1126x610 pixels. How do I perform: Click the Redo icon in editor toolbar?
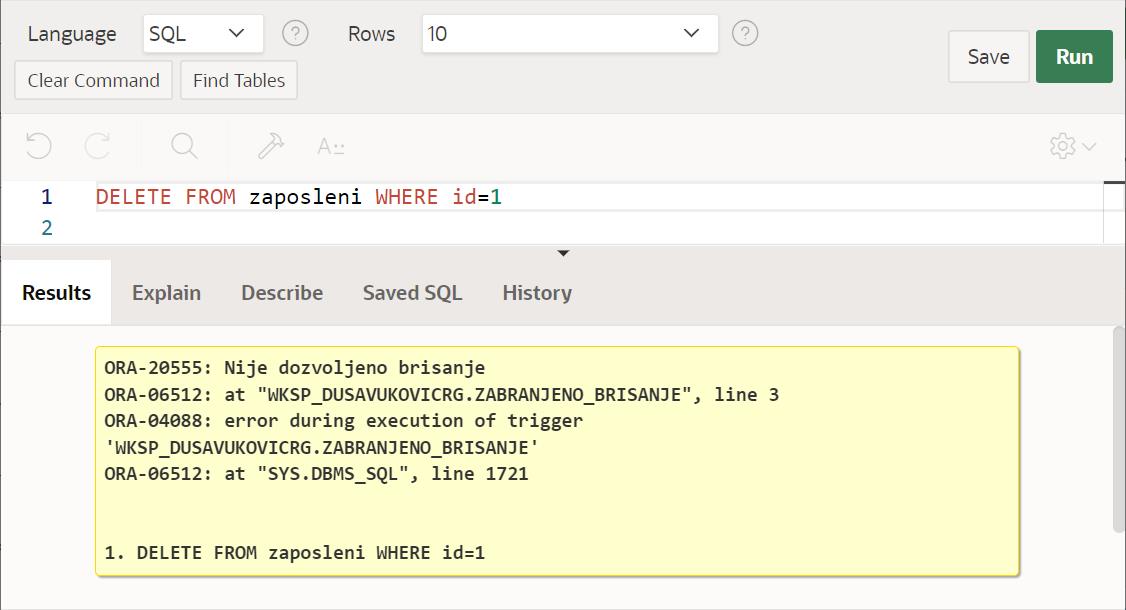[97, 146]
